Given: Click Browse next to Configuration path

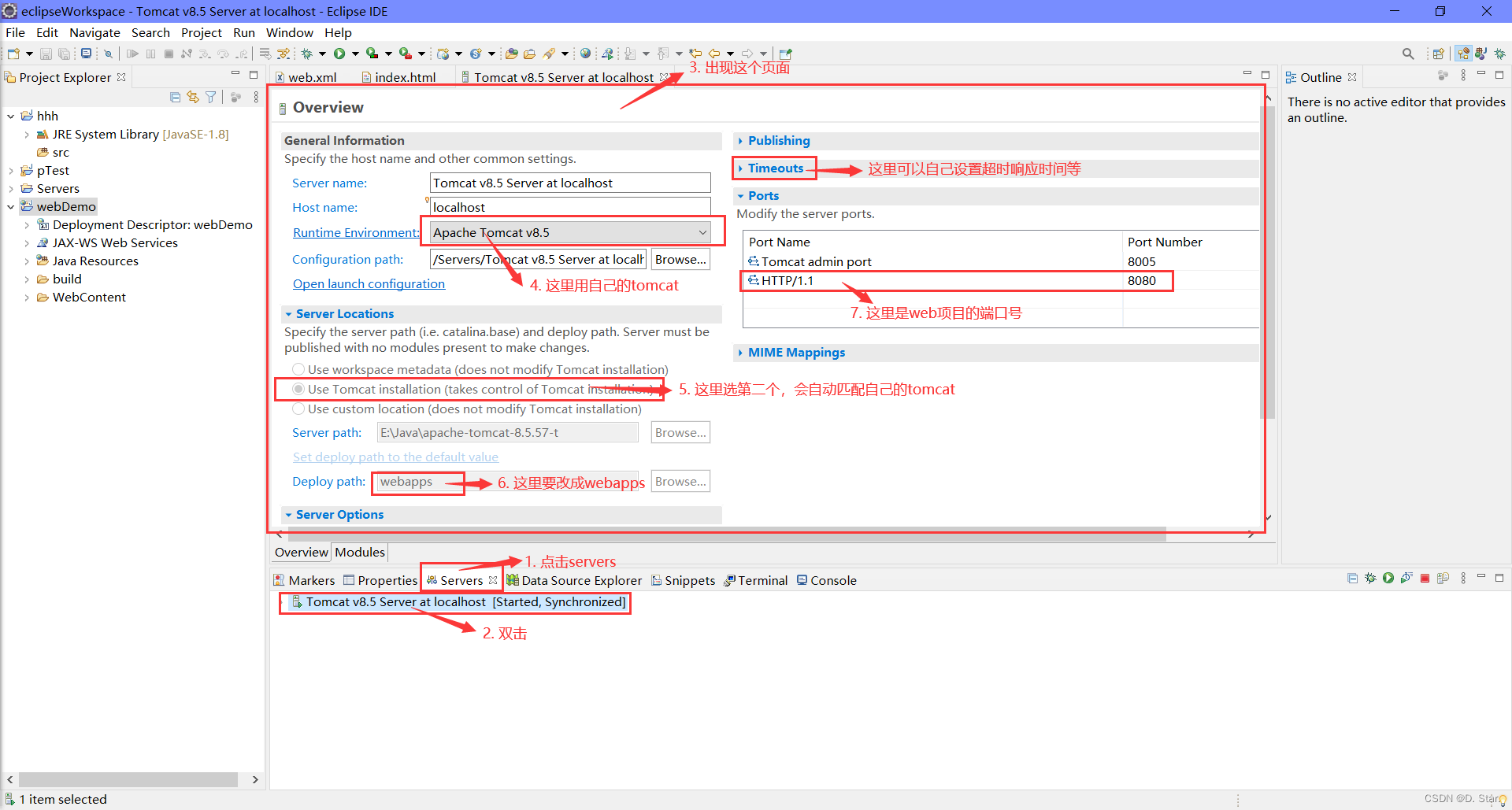Looking at the screenshot, I should coord(680,259).
